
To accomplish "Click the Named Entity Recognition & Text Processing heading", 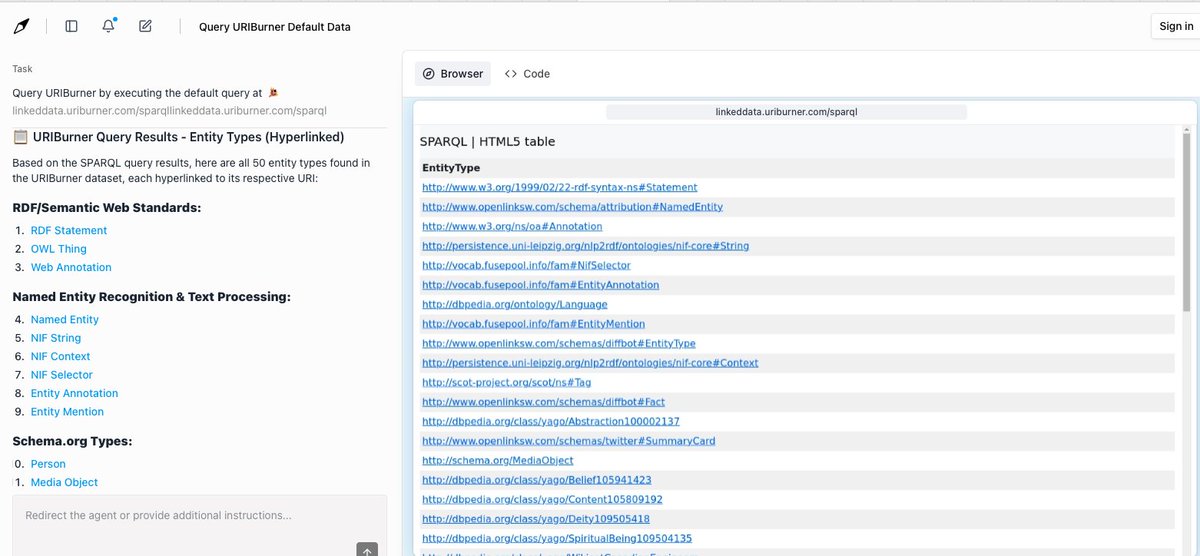I will tap(151, 297).
